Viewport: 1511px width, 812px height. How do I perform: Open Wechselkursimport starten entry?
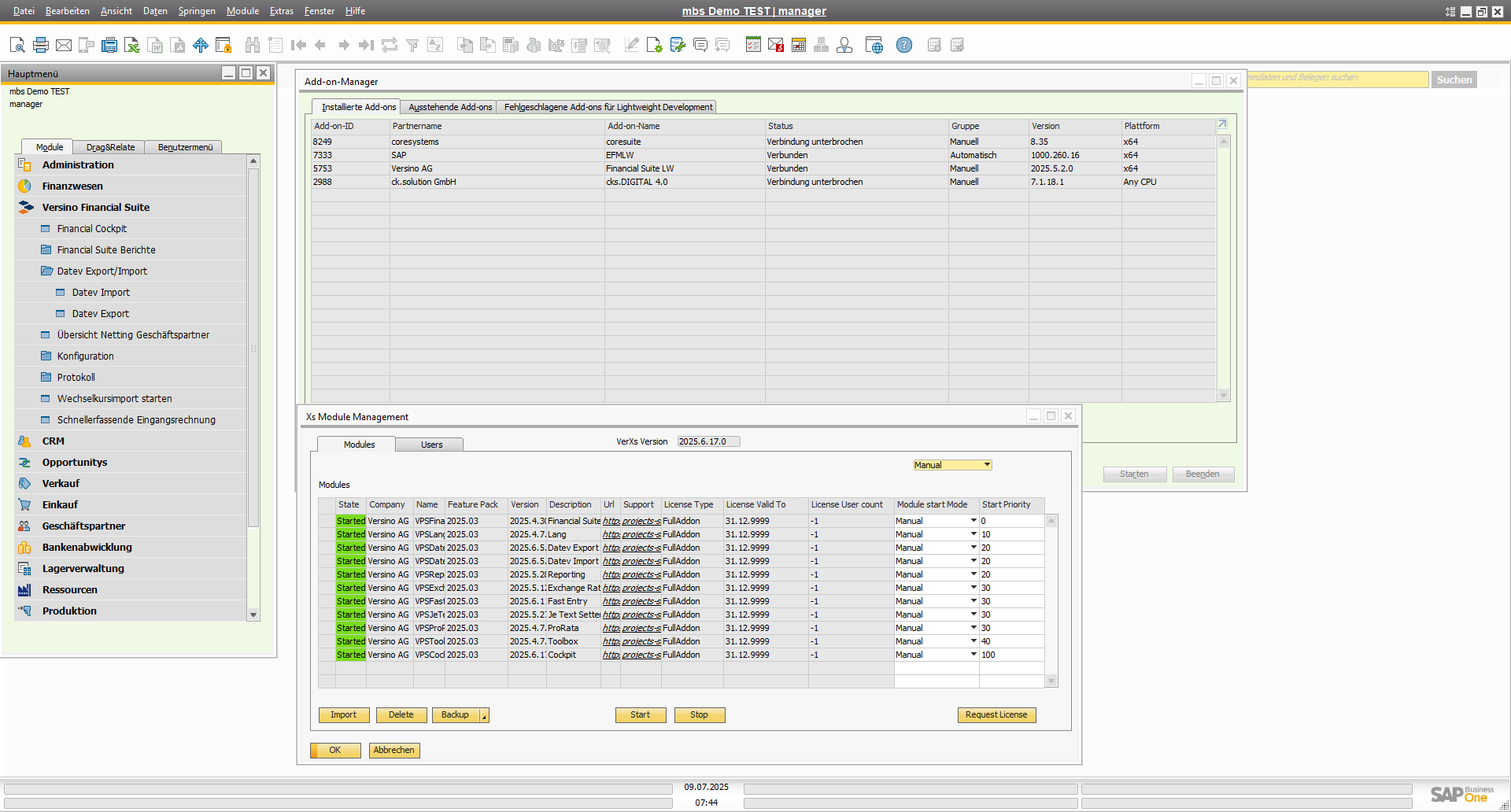point(115,399)
